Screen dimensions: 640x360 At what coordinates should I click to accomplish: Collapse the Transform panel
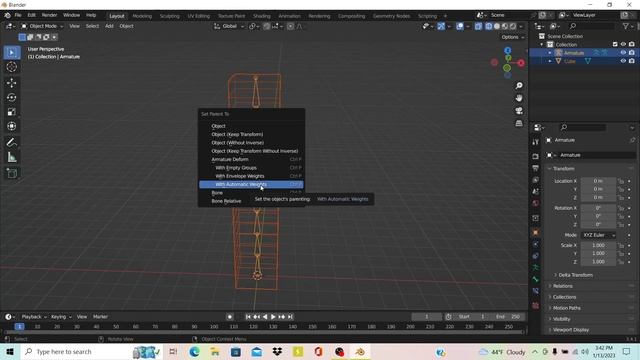click(563, 169)
